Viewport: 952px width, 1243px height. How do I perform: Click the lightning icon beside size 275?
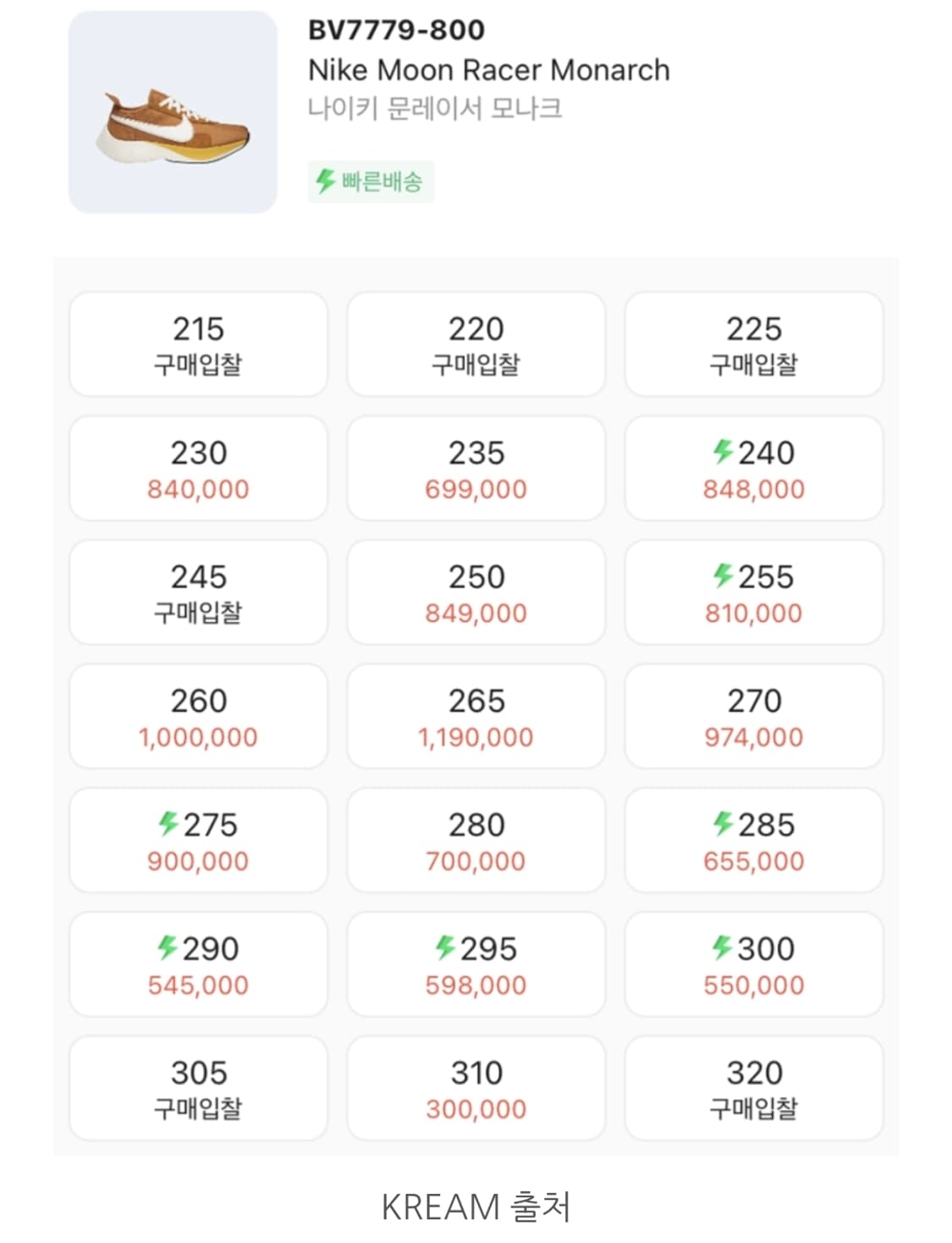pos(168,823)
